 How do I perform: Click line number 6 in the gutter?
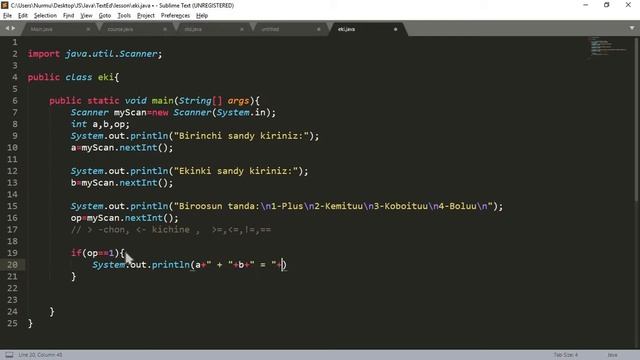[15, 100]
